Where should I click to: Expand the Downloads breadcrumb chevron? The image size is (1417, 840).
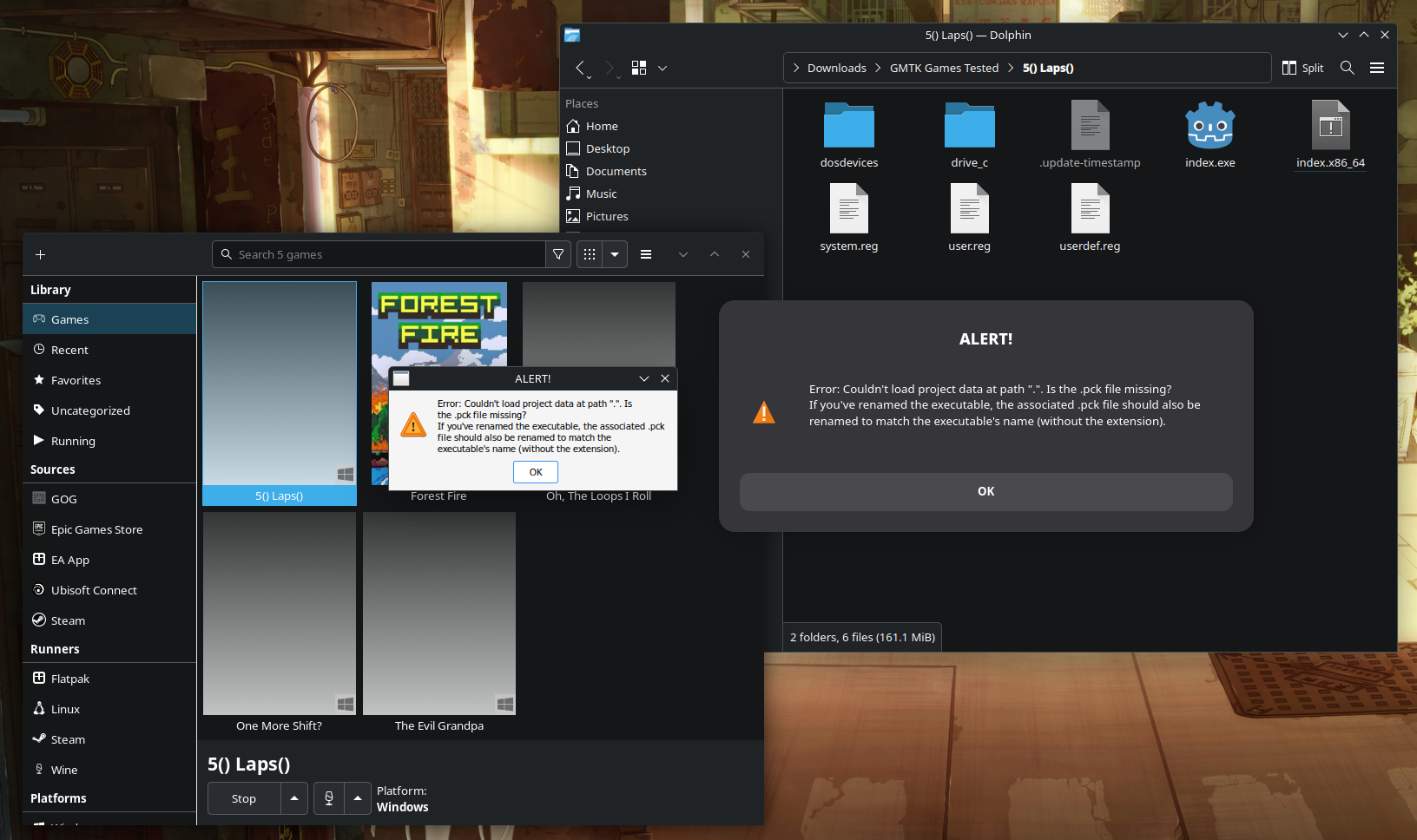[878, 68]
